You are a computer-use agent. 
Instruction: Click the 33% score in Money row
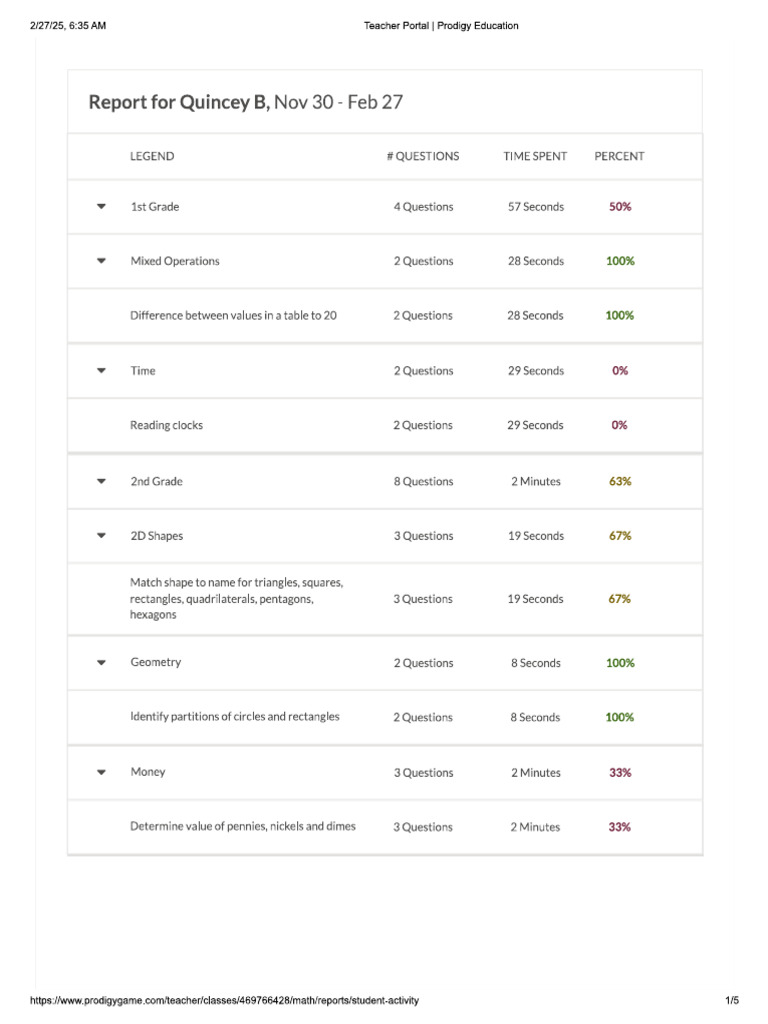(620, 773)
